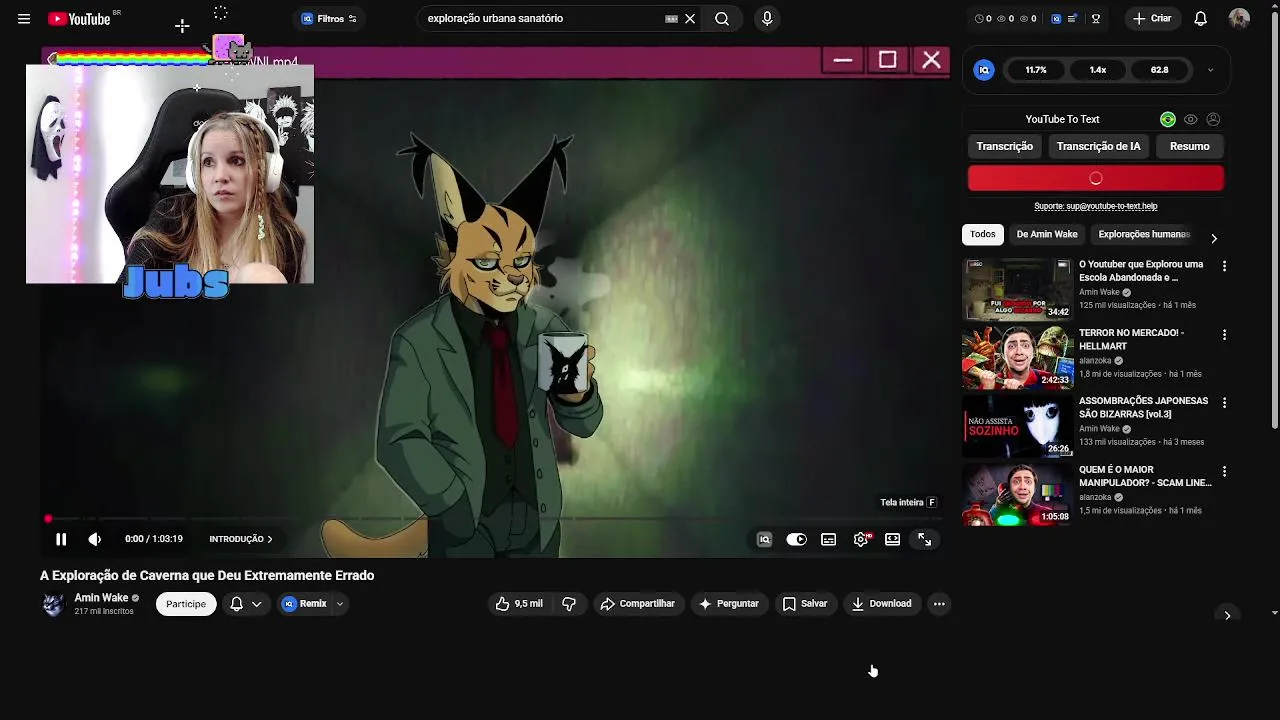Open the notification bell preference dropdown
The image size is (1280, 720).
click(246, 604)
